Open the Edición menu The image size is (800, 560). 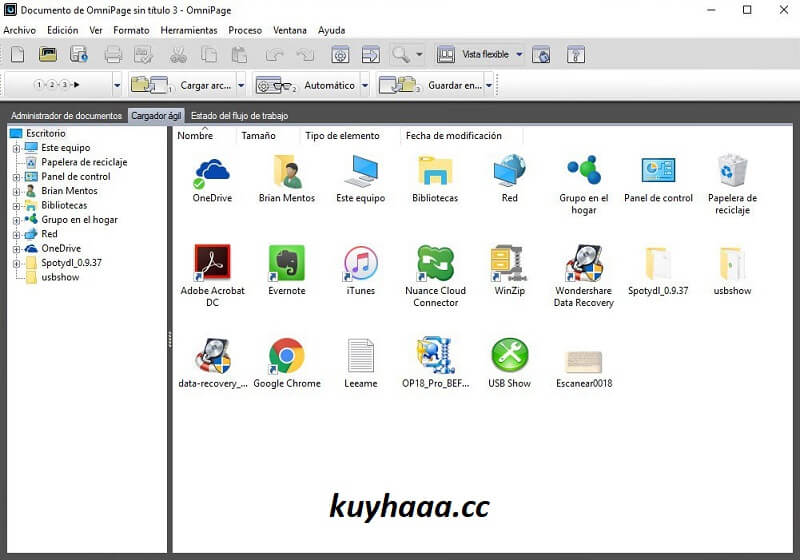tap(63, 30)
